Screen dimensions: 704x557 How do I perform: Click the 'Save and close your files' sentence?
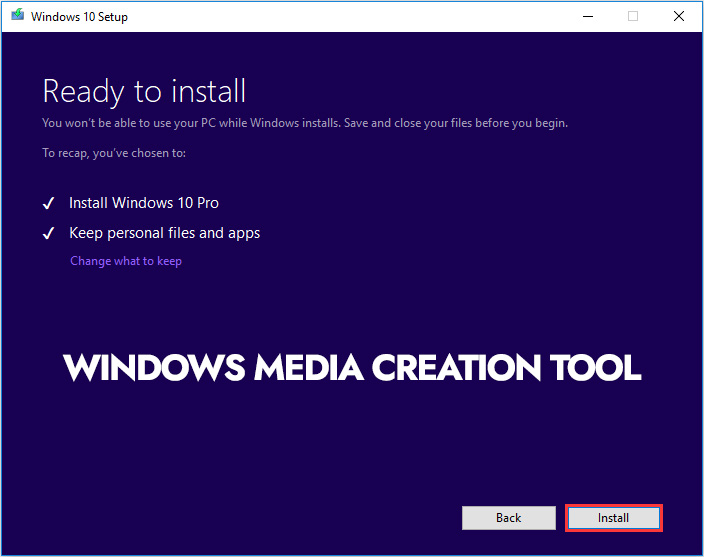pos(464,123)
